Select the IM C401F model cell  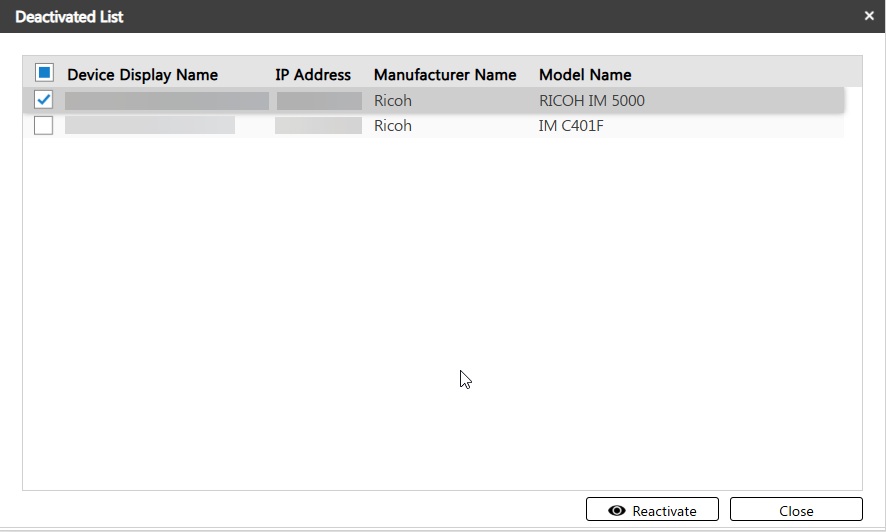point(573,126)
